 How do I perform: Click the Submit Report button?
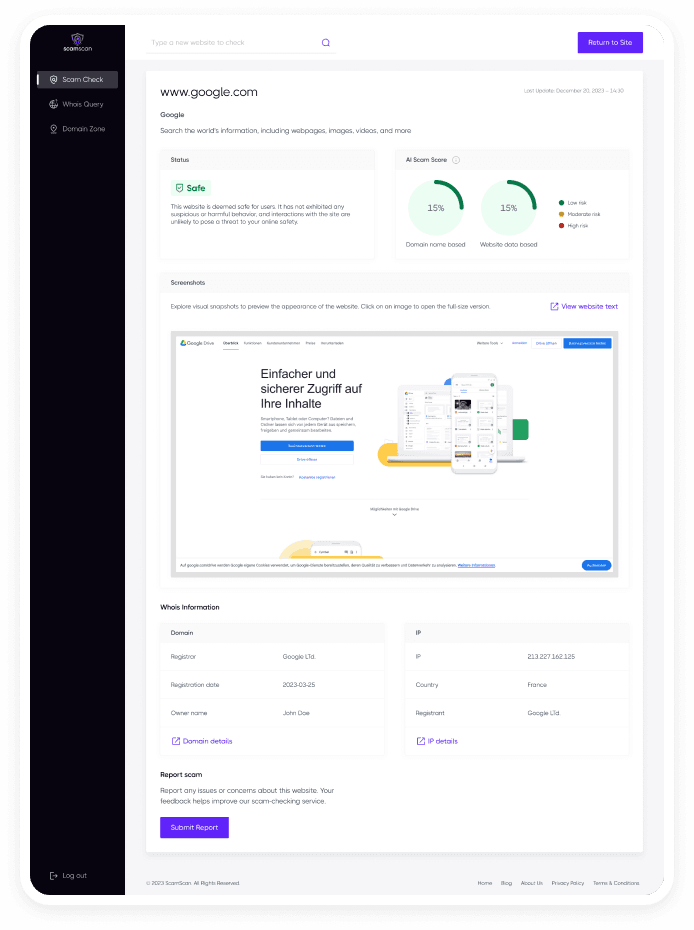click(x=194, y=827)
